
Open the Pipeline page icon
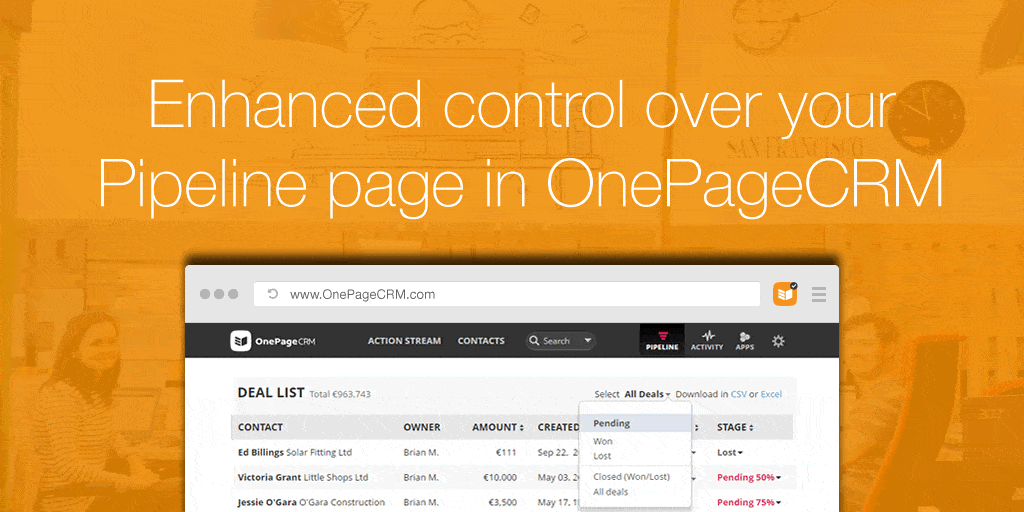[x=662, y=340]
